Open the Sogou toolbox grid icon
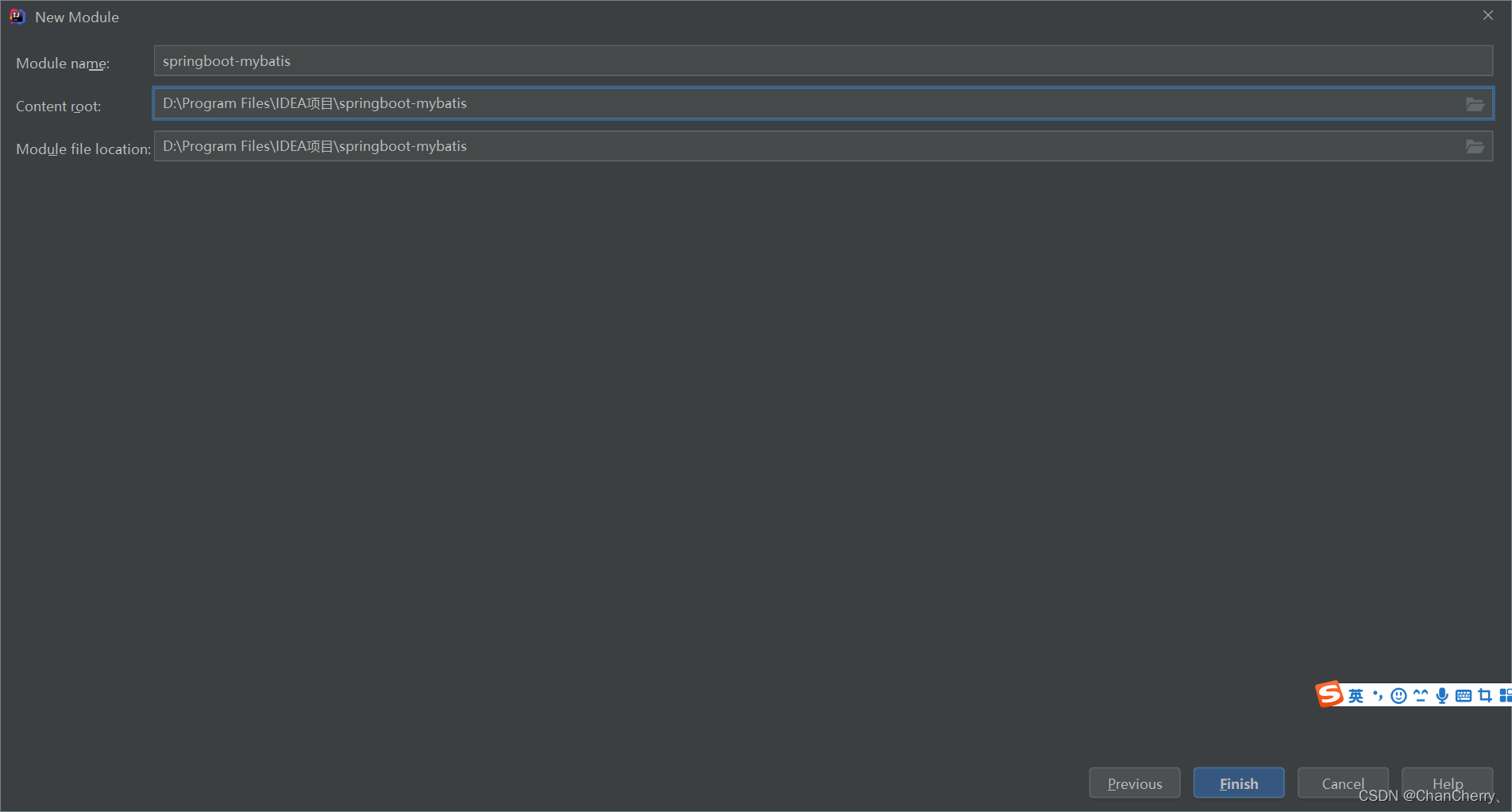The image size is (1512, 812). [1505, 696]
